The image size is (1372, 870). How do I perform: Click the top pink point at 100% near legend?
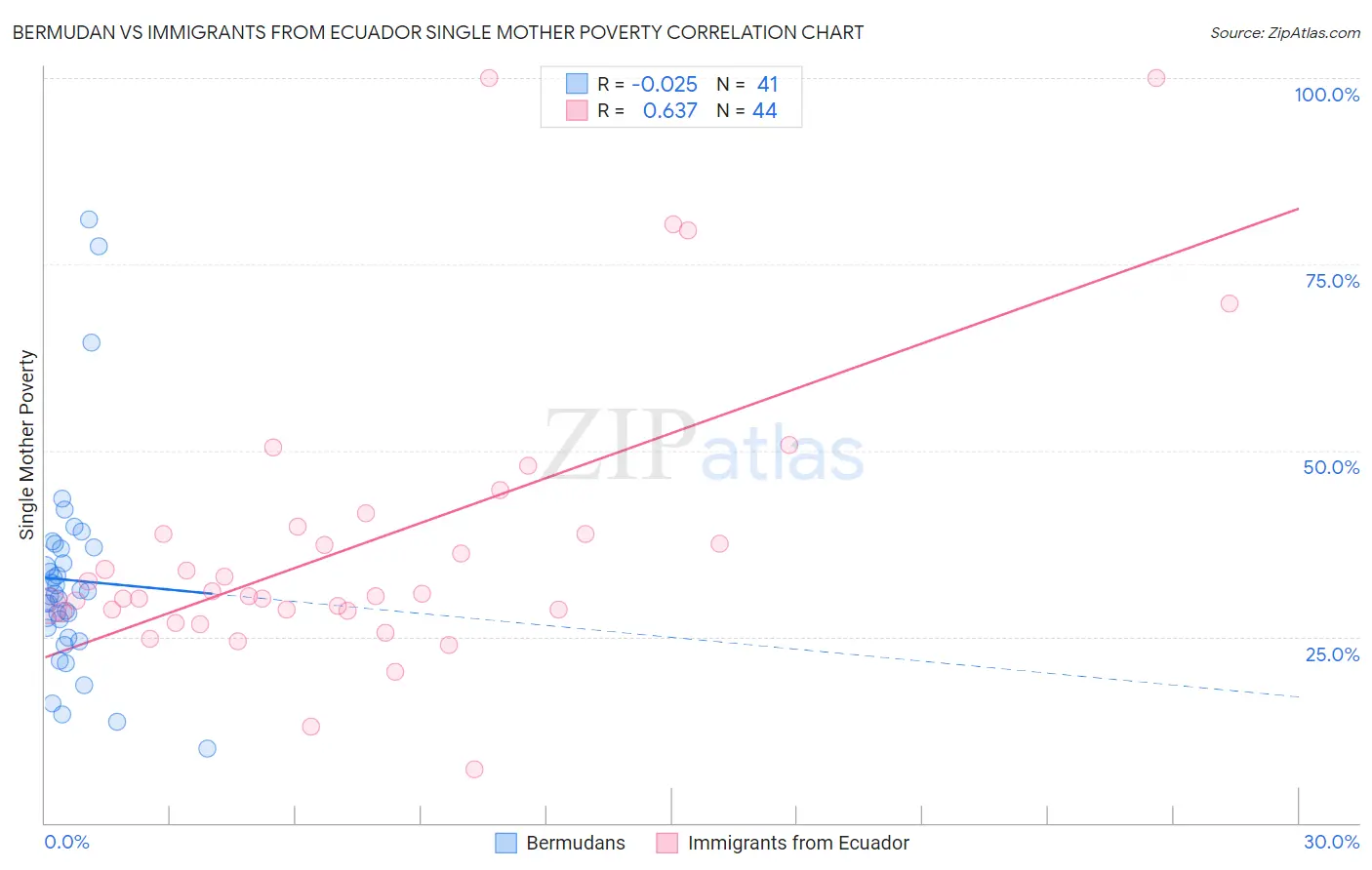tap(489, 78)
